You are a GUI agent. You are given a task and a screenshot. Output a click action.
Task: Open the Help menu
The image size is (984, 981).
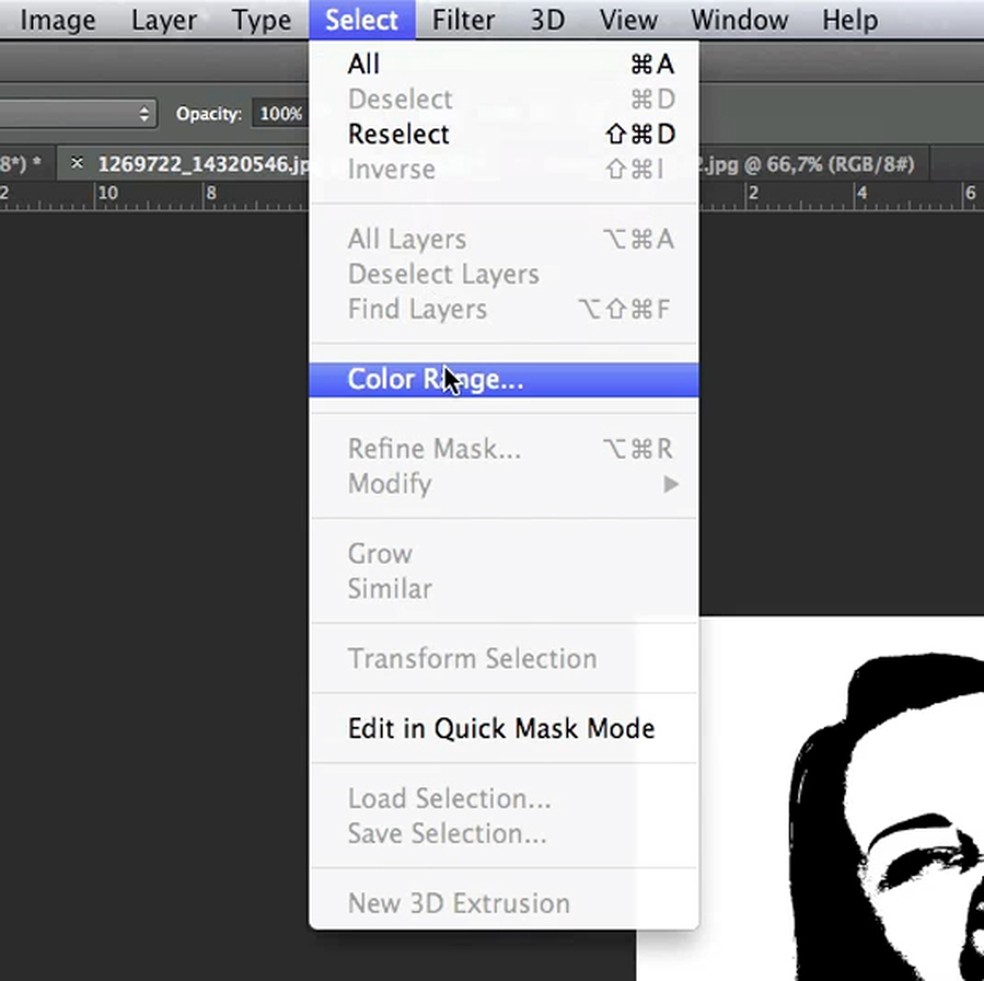850,20
